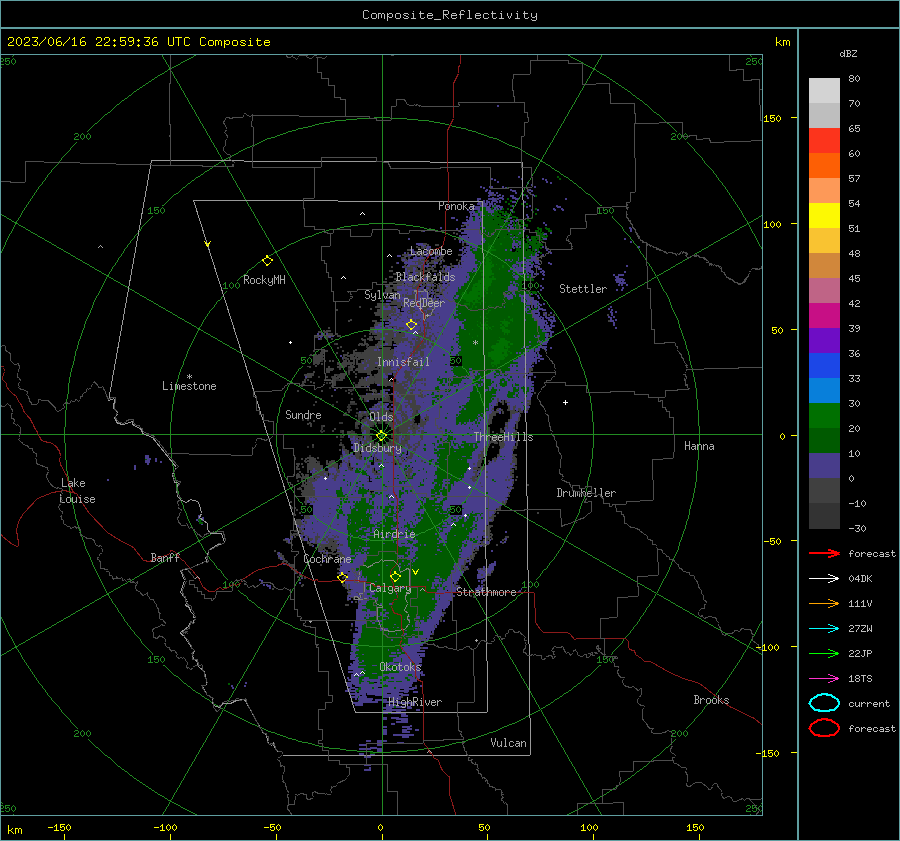This screenshot has width=900, height=841.
Task: Click the Lake Louise label
Action: click(77, 491)
